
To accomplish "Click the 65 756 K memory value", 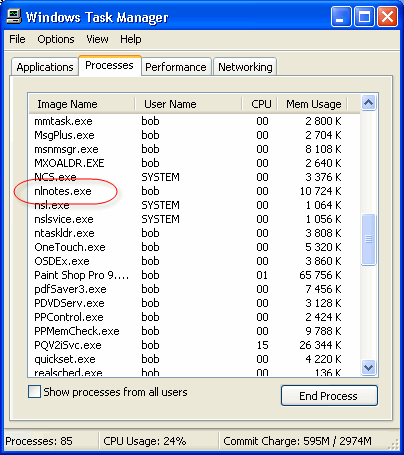I will point(320,275).
